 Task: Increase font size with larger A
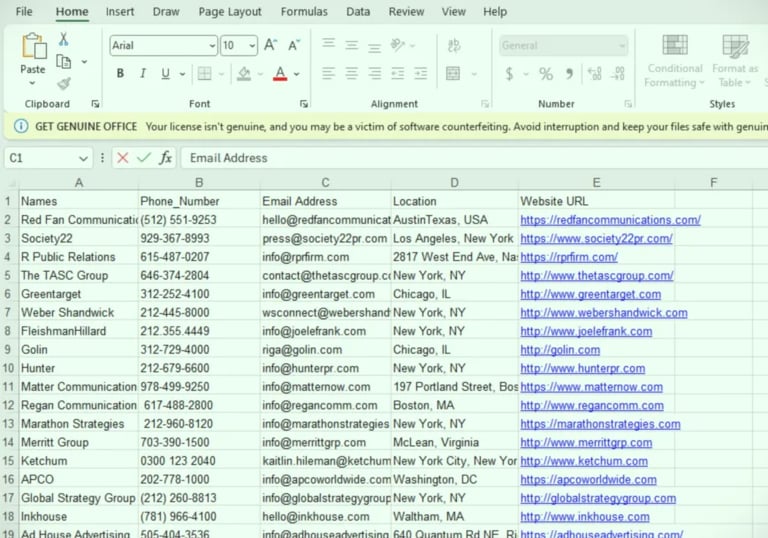[270, 46]
